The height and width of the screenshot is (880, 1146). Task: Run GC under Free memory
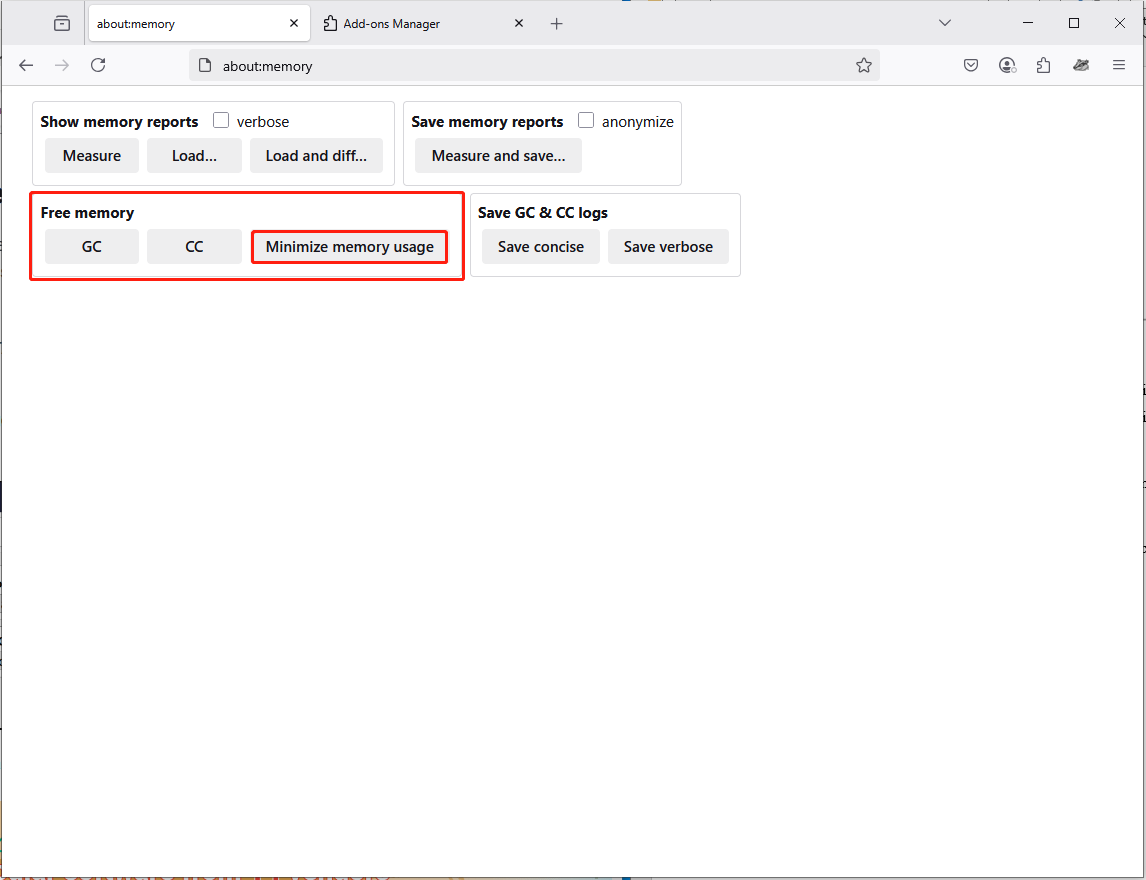click(x=92, y=247)
